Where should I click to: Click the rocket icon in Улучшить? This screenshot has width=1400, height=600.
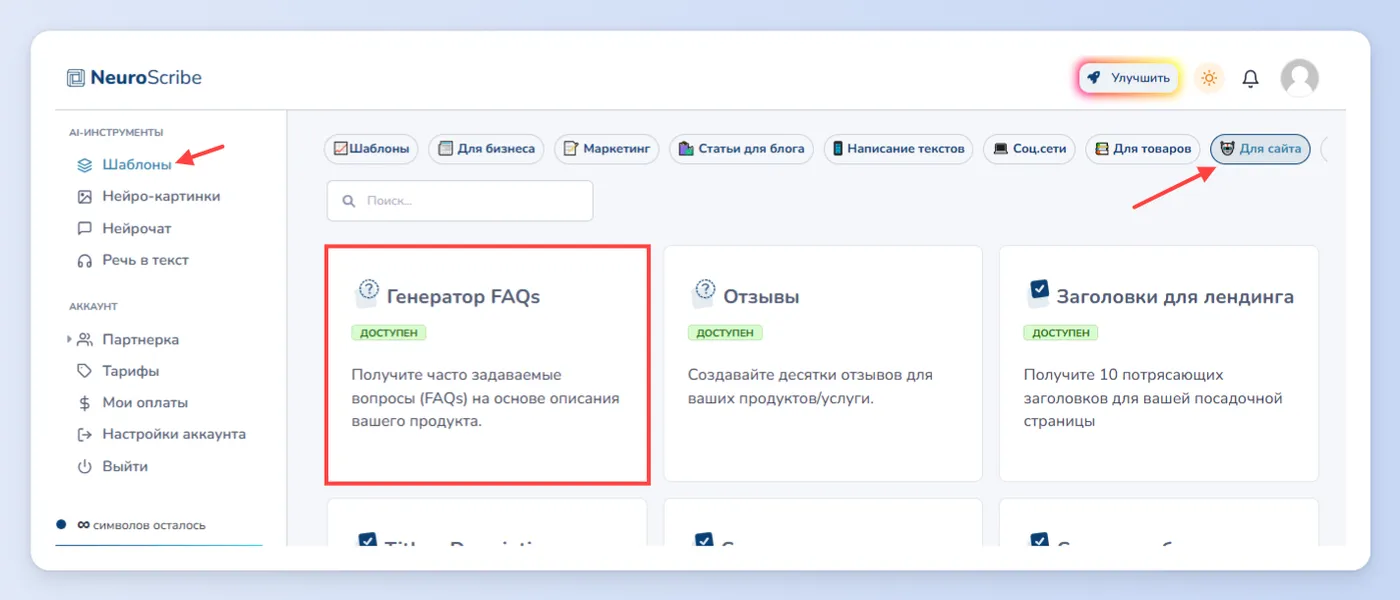coord(1094,78)
